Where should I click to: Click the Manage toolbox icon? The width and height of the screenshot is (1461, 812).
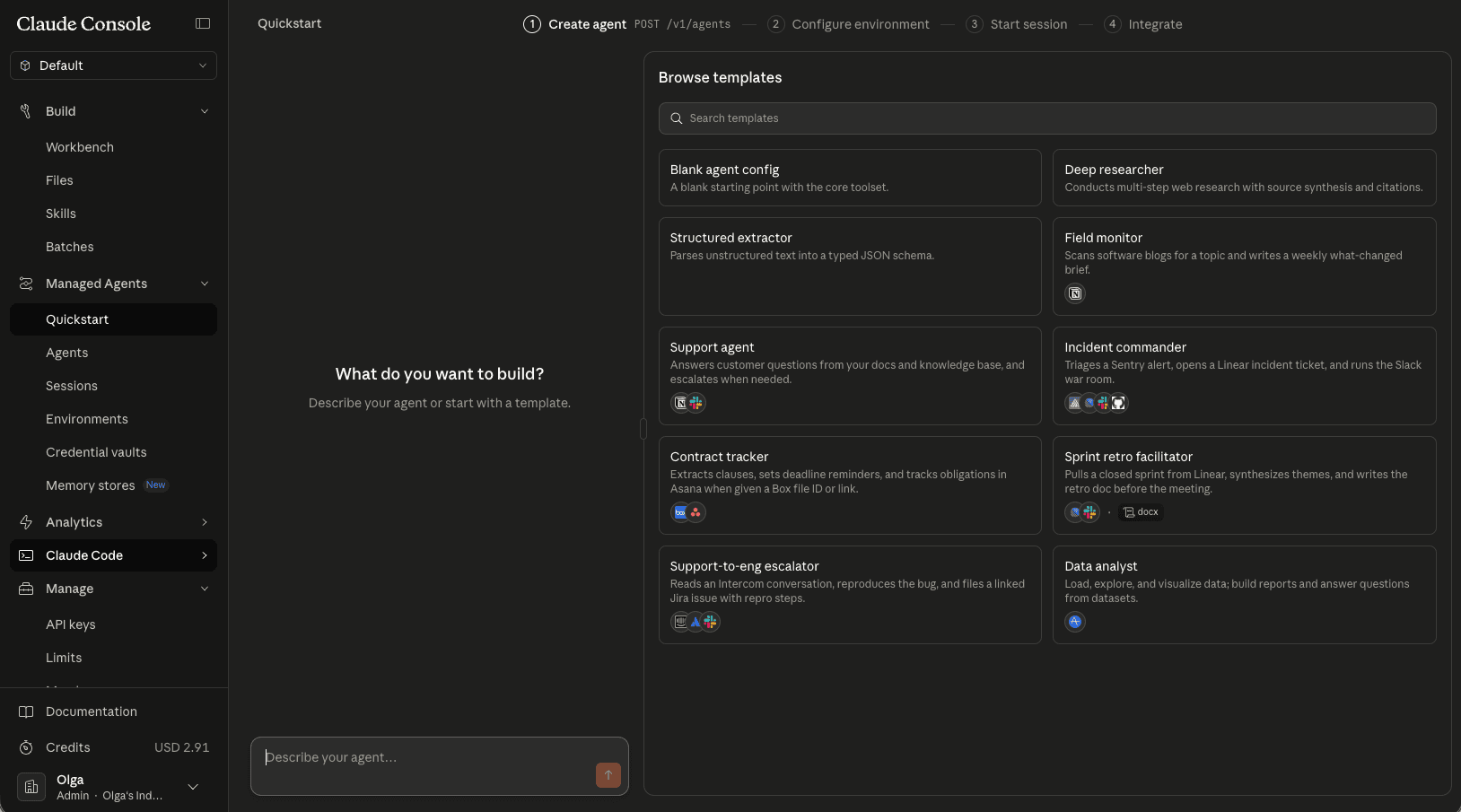26,589
